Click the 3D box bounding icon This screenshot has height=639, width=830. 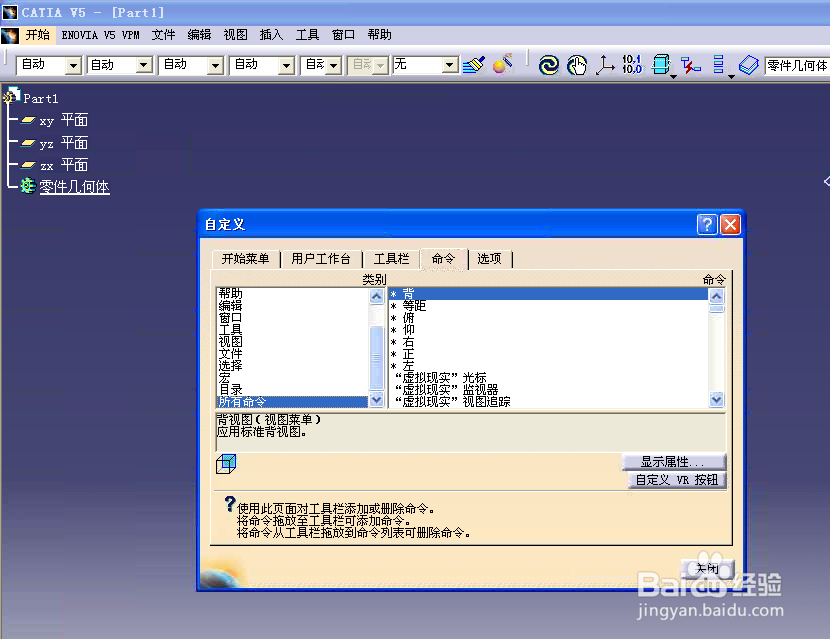tap(661, 65)
